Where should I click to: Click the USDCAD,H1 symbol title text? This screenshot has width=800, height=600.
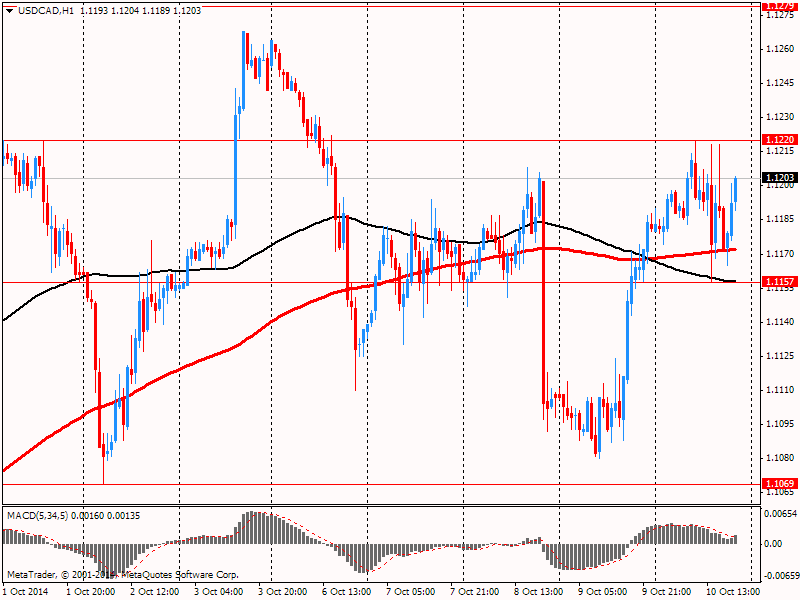[x=45, y=10]
